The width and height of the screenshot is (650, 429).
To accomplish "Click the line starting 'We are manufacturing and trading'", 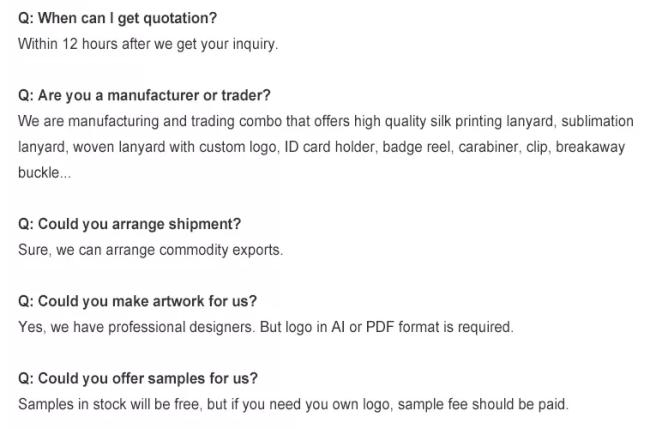I will tap(326, 121).
